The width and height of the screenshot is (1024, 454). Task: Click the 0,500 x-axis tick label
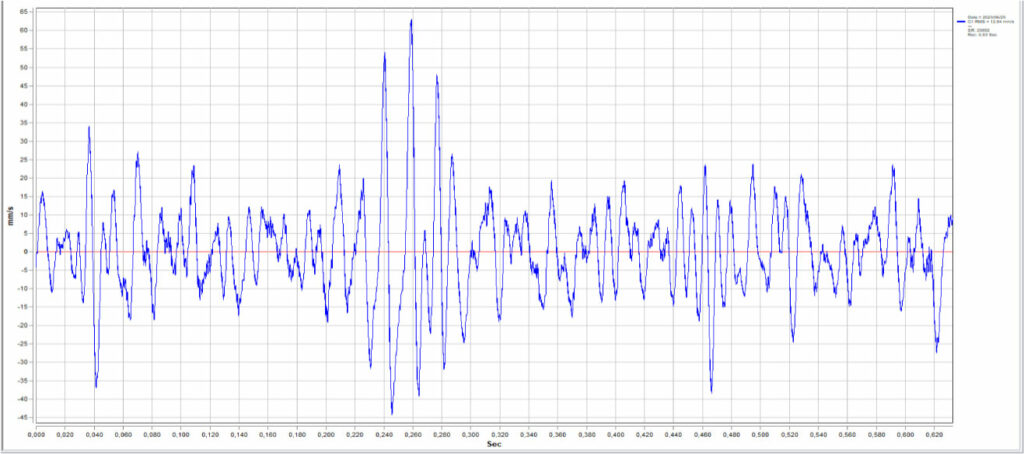tap(760, 434)
